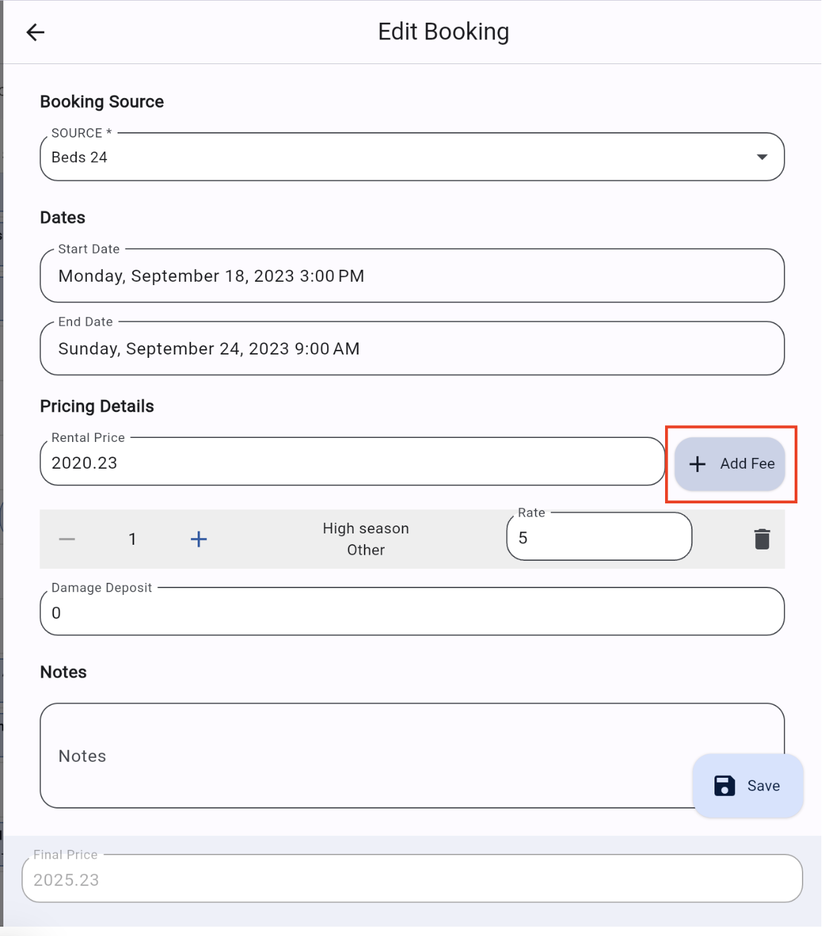Viewport: 828px width, 936px height.
Task: Open the Source dropdown arrow
Action: pyautogui.click(x=762, y=157)
